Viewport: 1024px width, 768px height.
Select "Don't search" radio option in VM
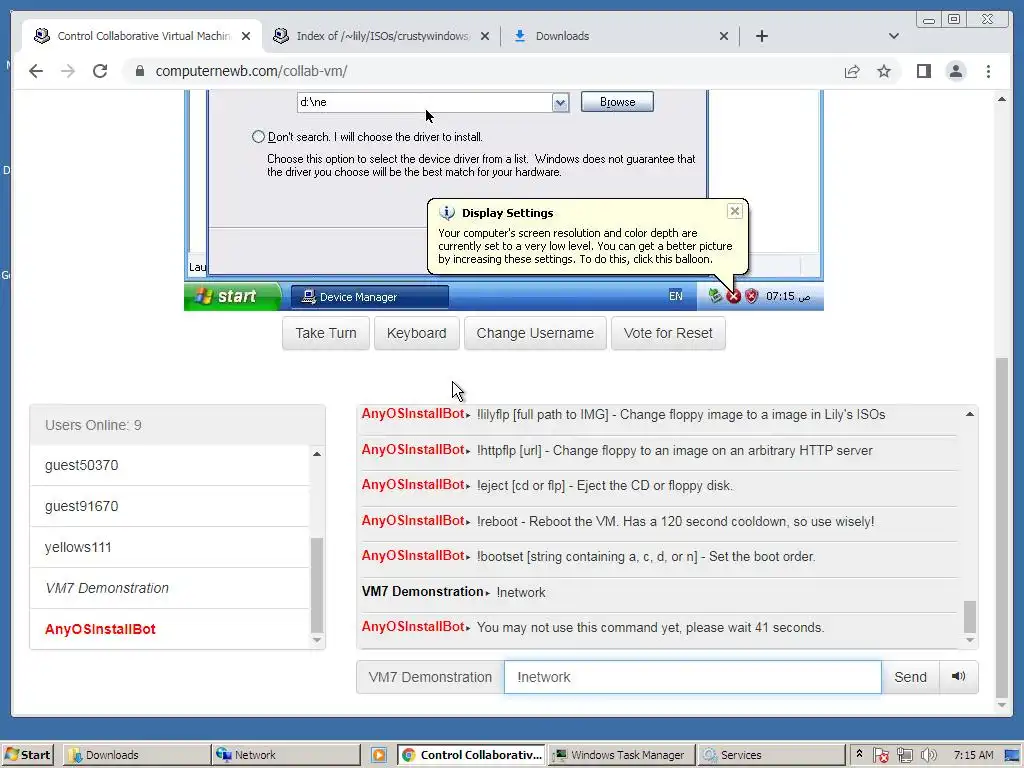259,136
